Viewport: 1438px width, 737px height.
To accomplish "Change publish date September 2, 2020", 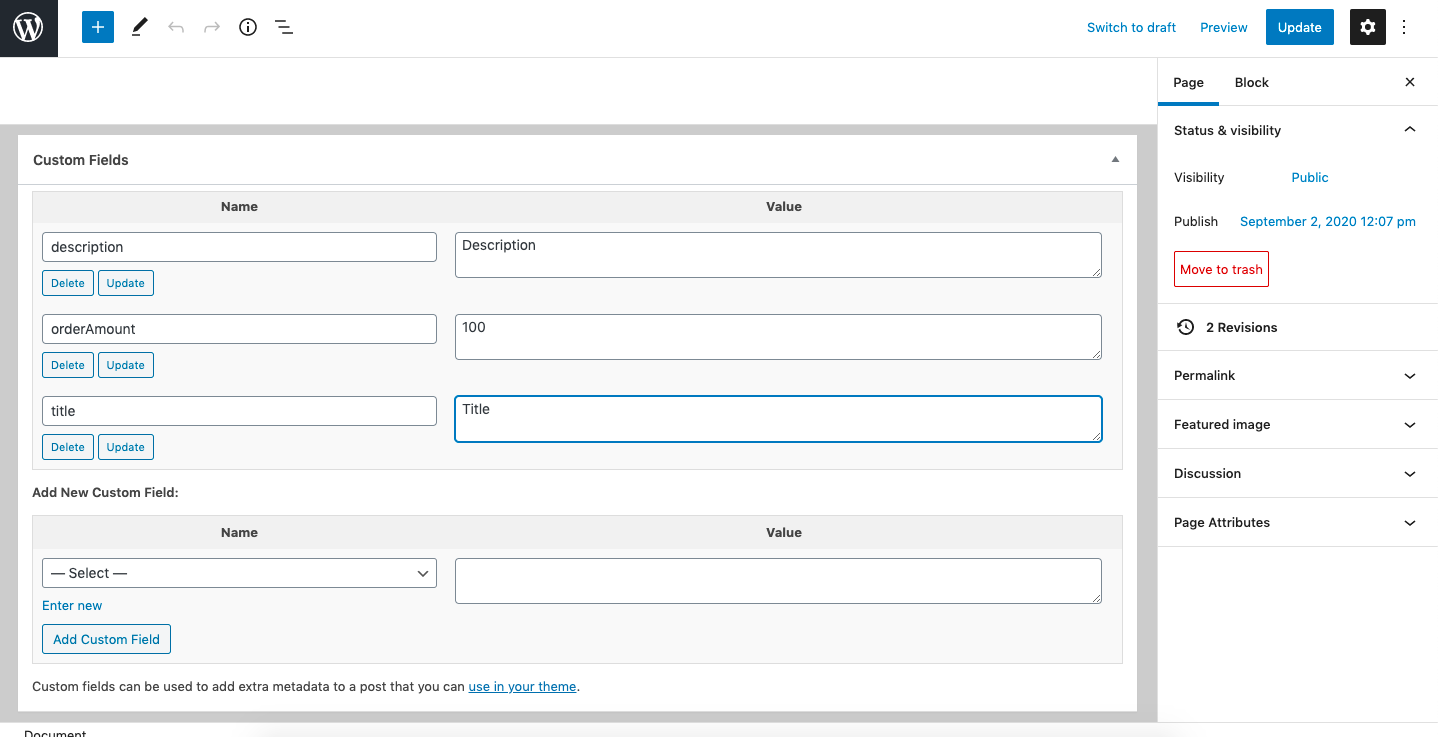I will pos(1328,222).
